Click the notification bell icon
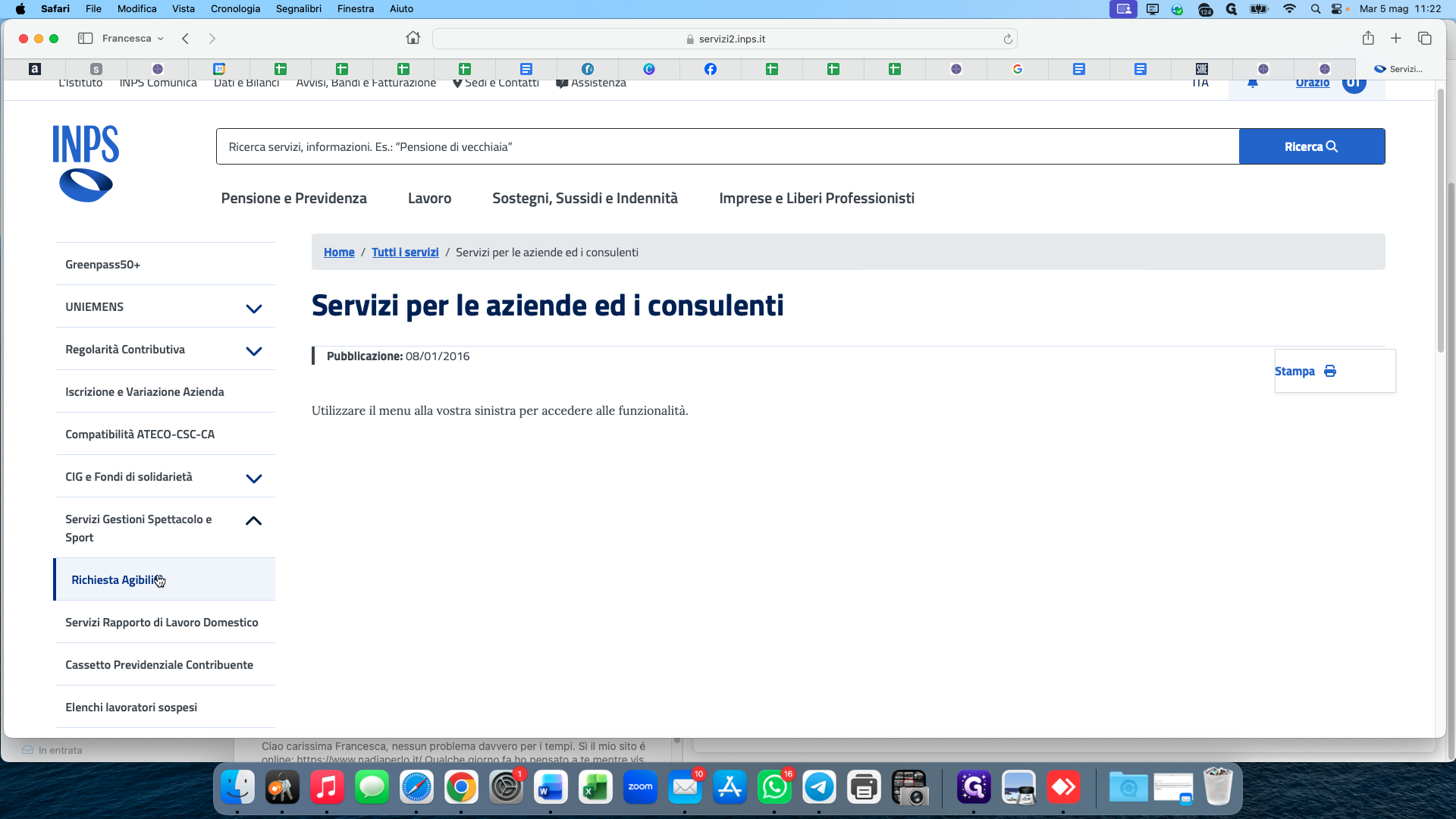This screenshot has height=819, width=1456. pos(1253,83)
